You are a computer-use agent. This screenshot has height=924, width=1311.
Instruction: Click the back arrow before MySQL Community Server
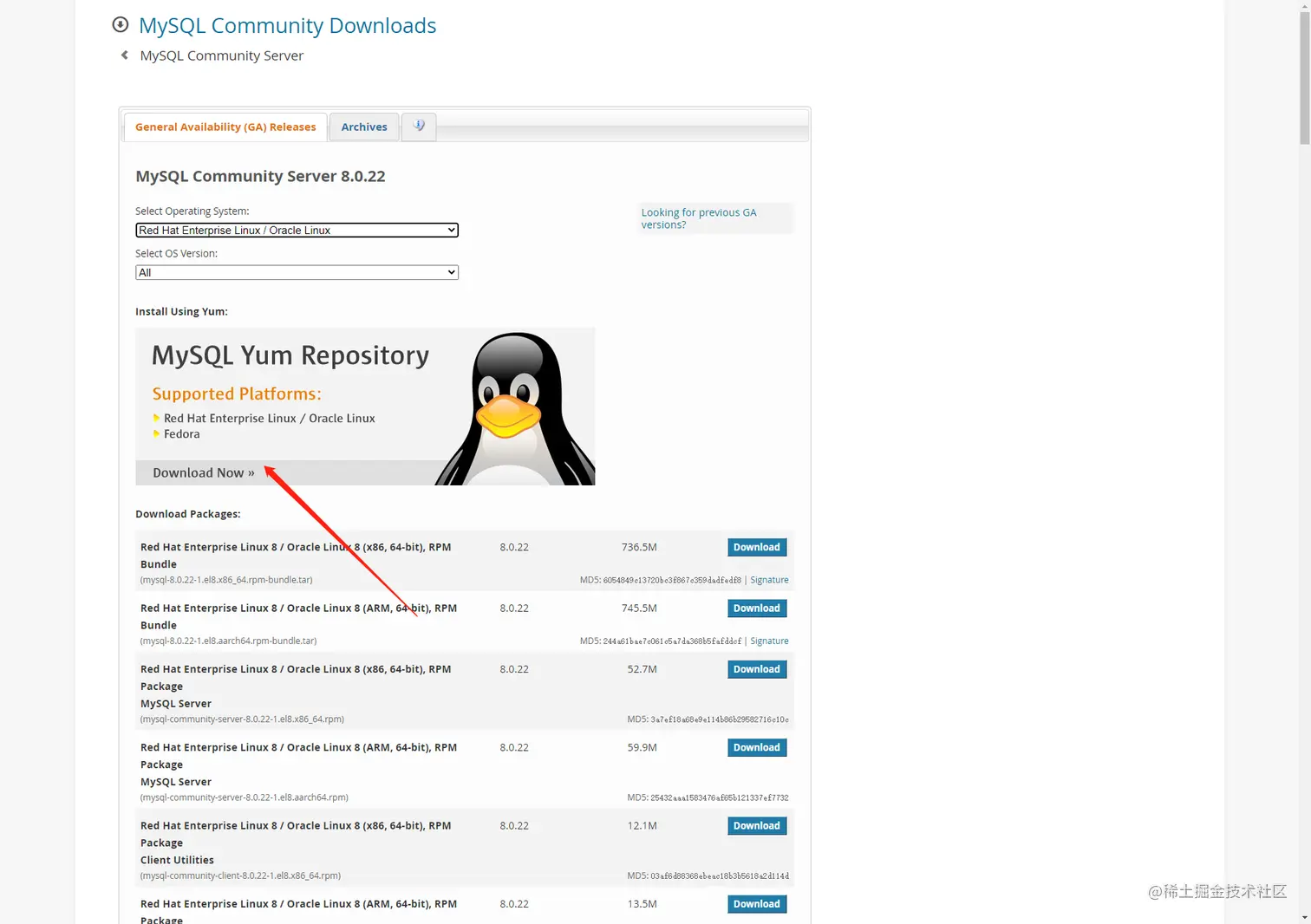pyautogui.click(x=125, y=55)
